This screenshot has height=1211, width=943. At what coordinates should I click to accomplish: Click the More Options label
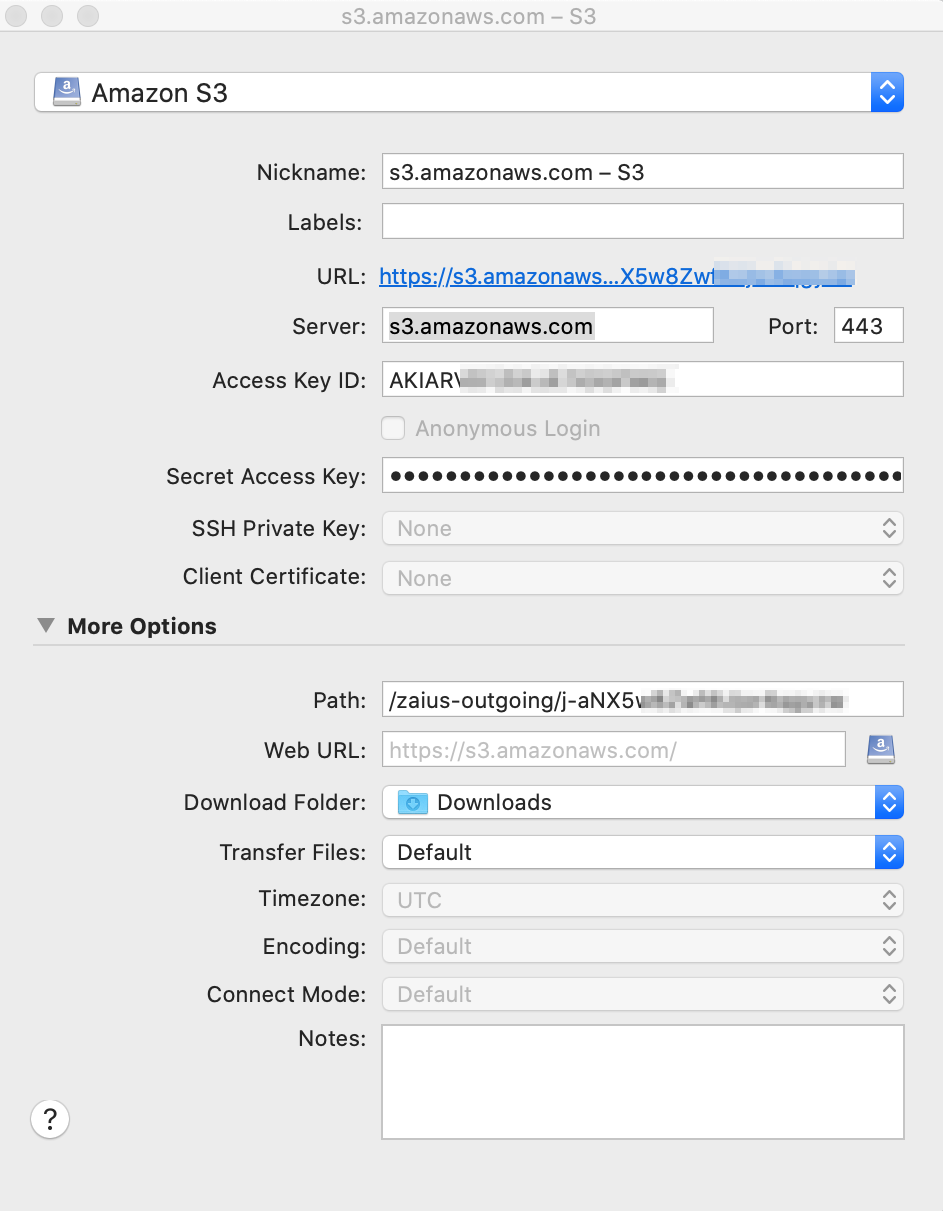tap(142, 626)
